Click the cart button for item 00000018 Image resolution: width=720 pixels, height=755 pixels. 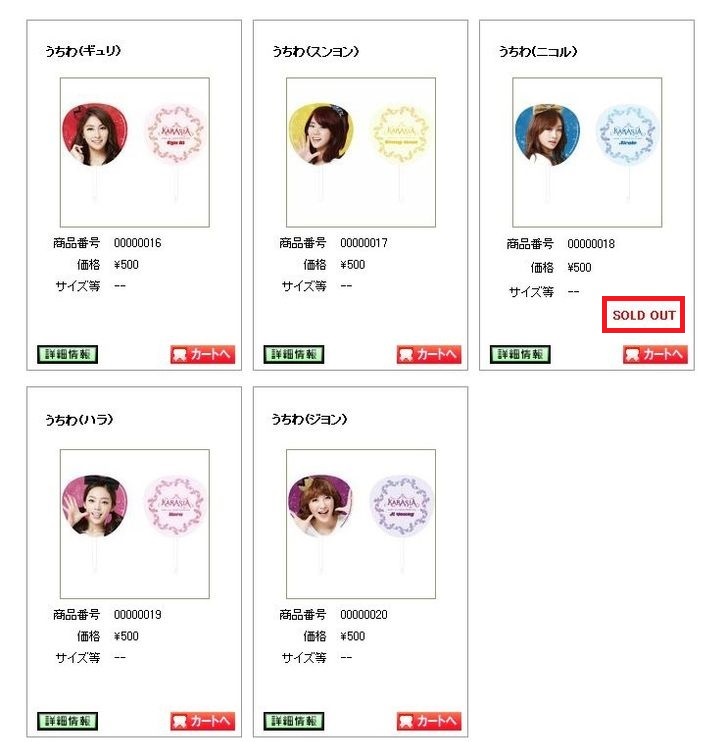(x=655, y=355)
